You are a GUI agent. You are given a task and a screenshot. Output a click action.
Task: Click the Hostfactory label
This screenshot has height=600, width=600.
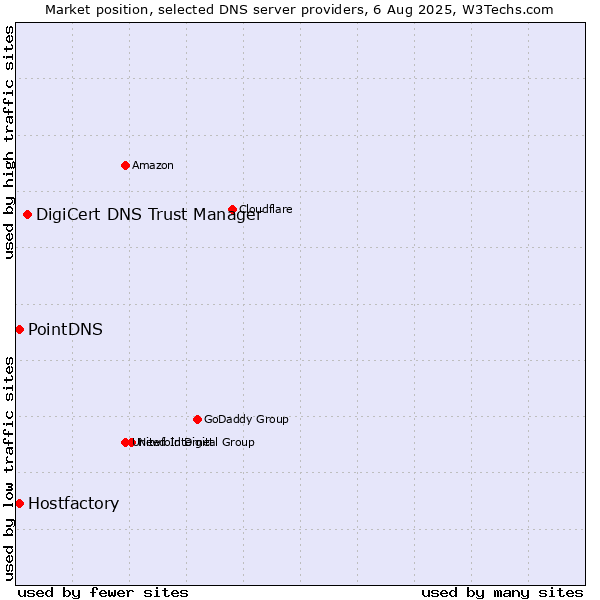[73, 504]
